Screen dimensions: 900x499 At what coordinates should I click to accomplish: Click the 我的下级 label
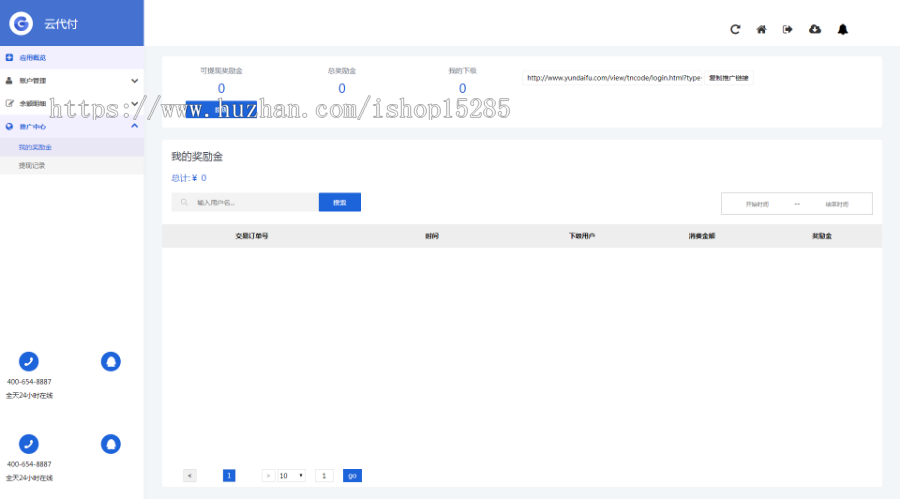(x=462, y=71)
